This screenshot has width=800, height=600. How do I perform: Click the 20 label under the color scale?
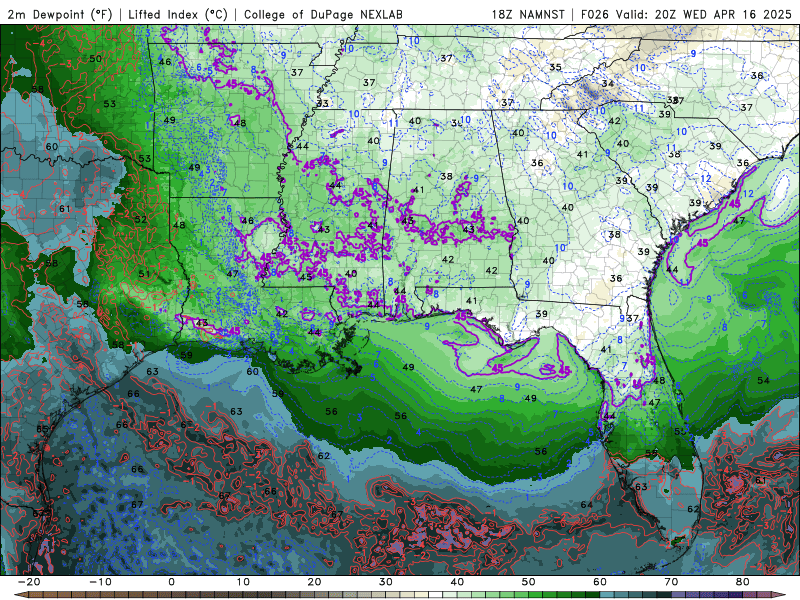click(314, 582)
